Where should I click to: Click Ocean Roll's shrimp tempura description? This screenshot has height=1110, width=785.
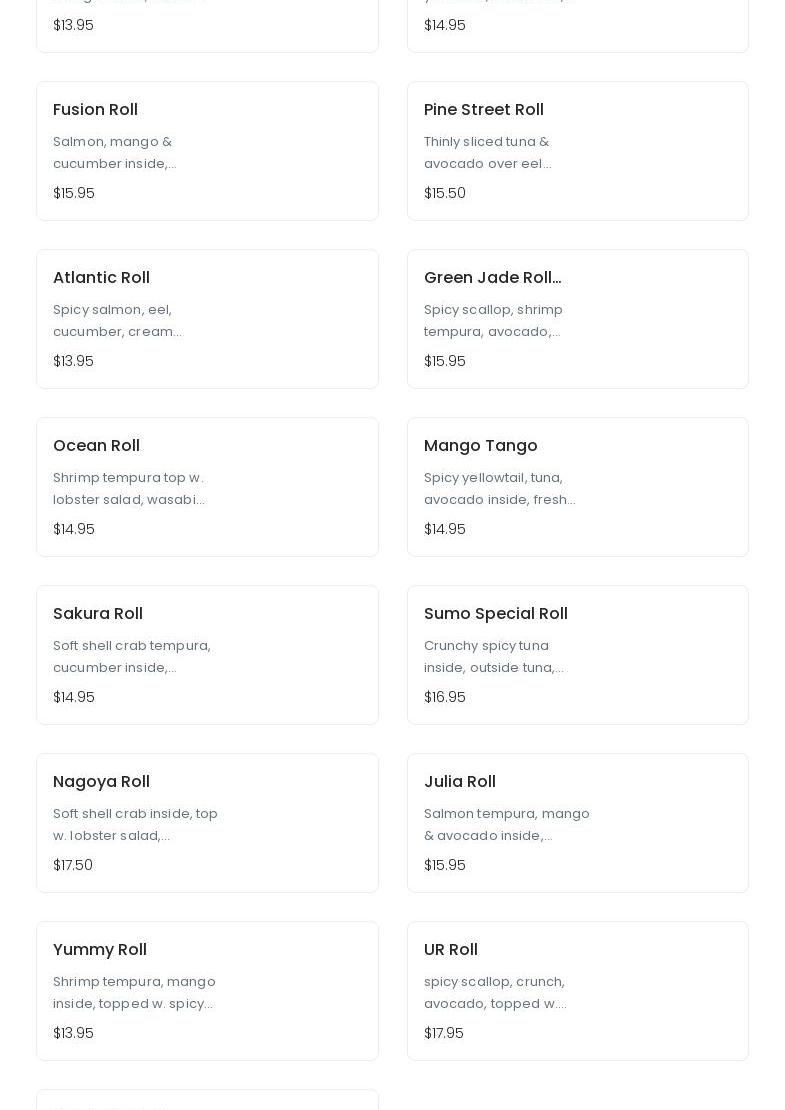(129, 489)
